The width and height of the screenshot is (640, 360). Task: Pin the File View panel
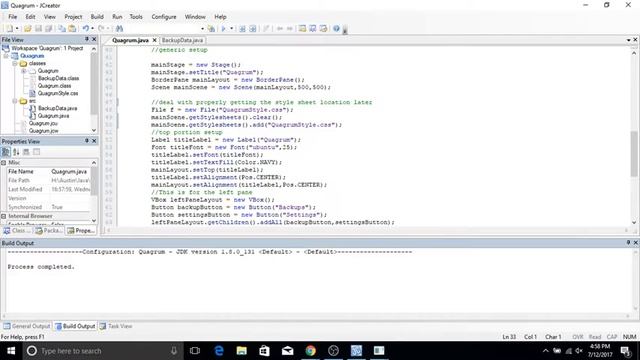pos(87,39)
